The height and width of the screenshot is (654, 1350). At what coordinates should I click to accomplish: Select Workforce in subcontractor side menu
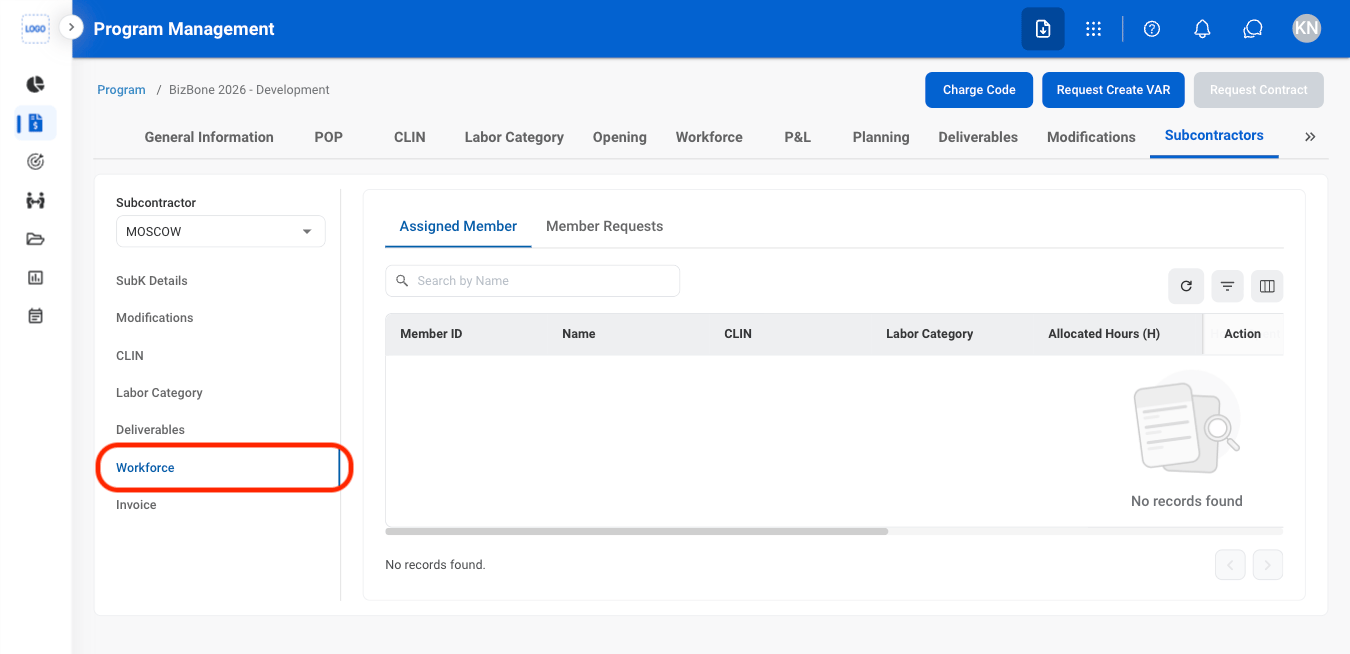point(145,468)
